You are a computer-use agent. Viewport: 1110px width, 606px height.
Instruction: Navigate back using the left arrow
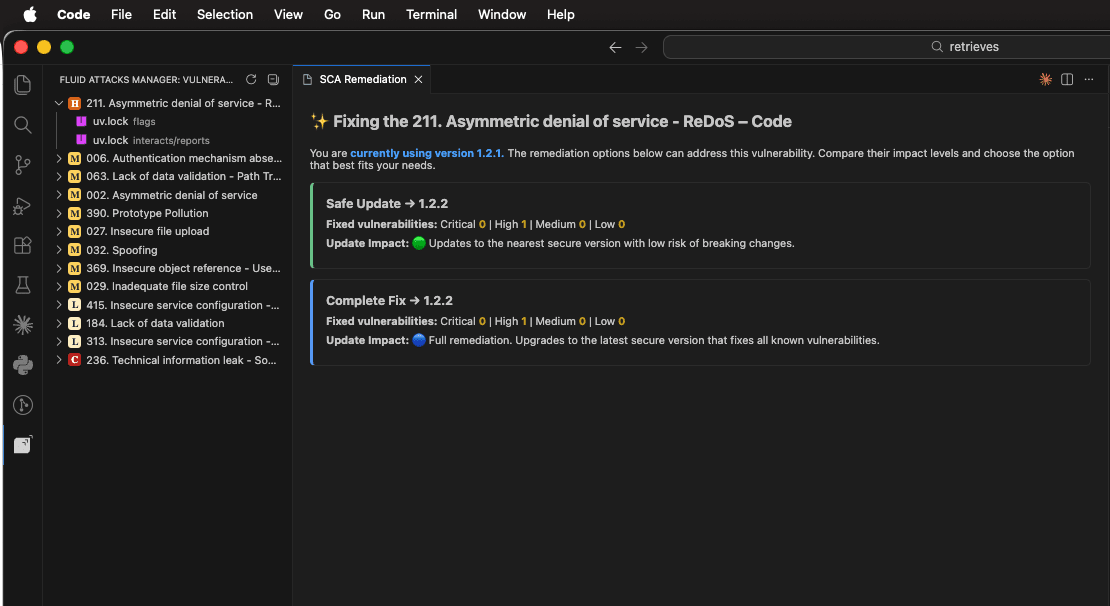coord(615,46)
